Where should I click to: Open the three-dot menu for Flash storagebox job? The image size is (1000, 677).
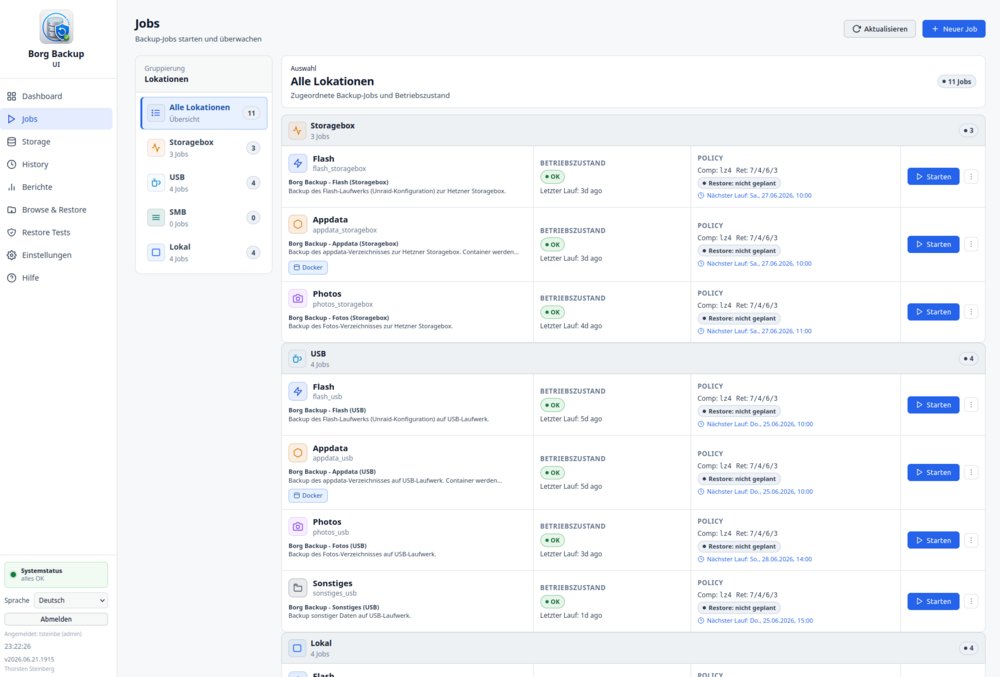coord(971,177)
